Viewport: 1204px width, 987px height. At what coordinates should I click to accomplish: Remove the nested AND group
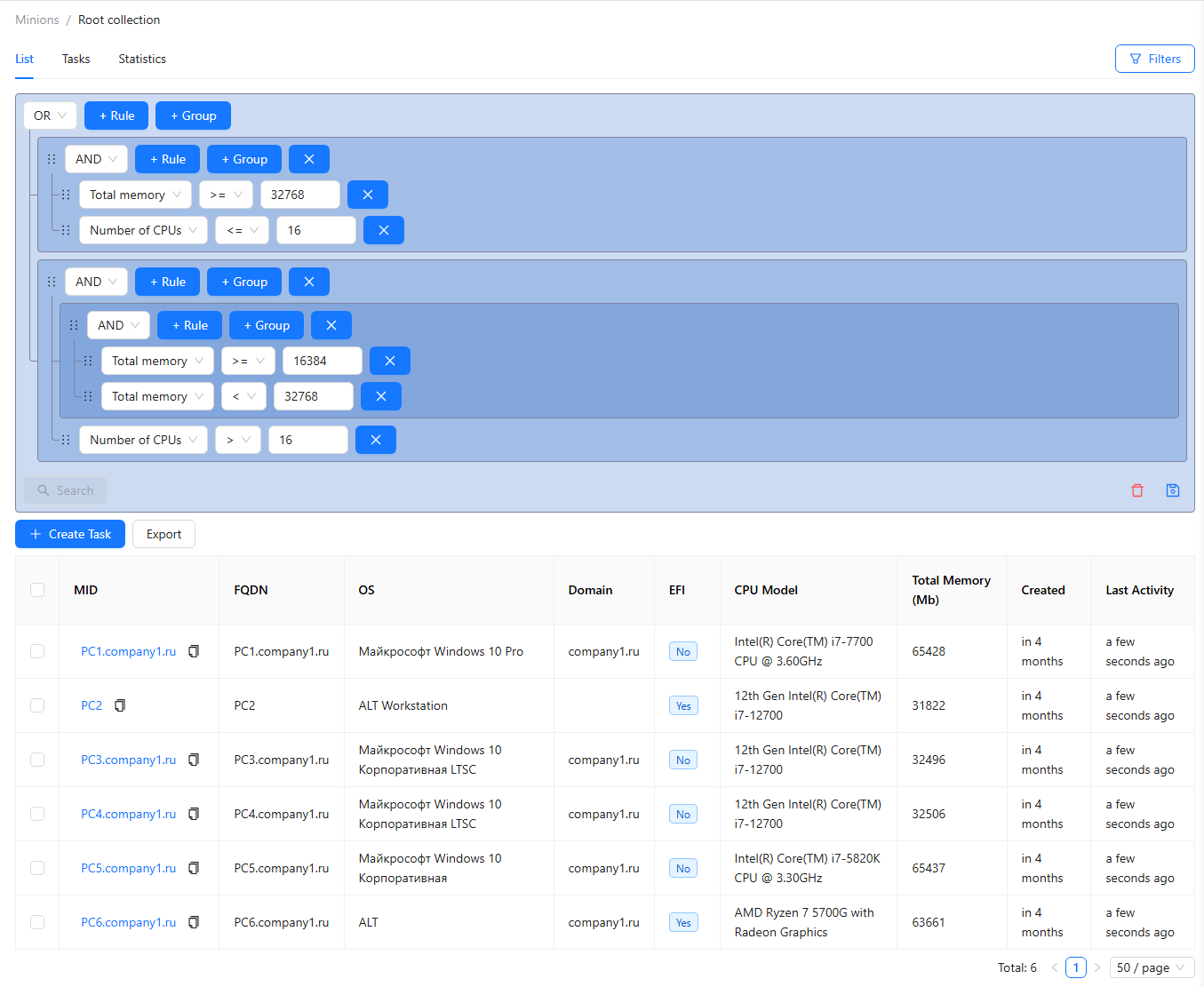331,325
